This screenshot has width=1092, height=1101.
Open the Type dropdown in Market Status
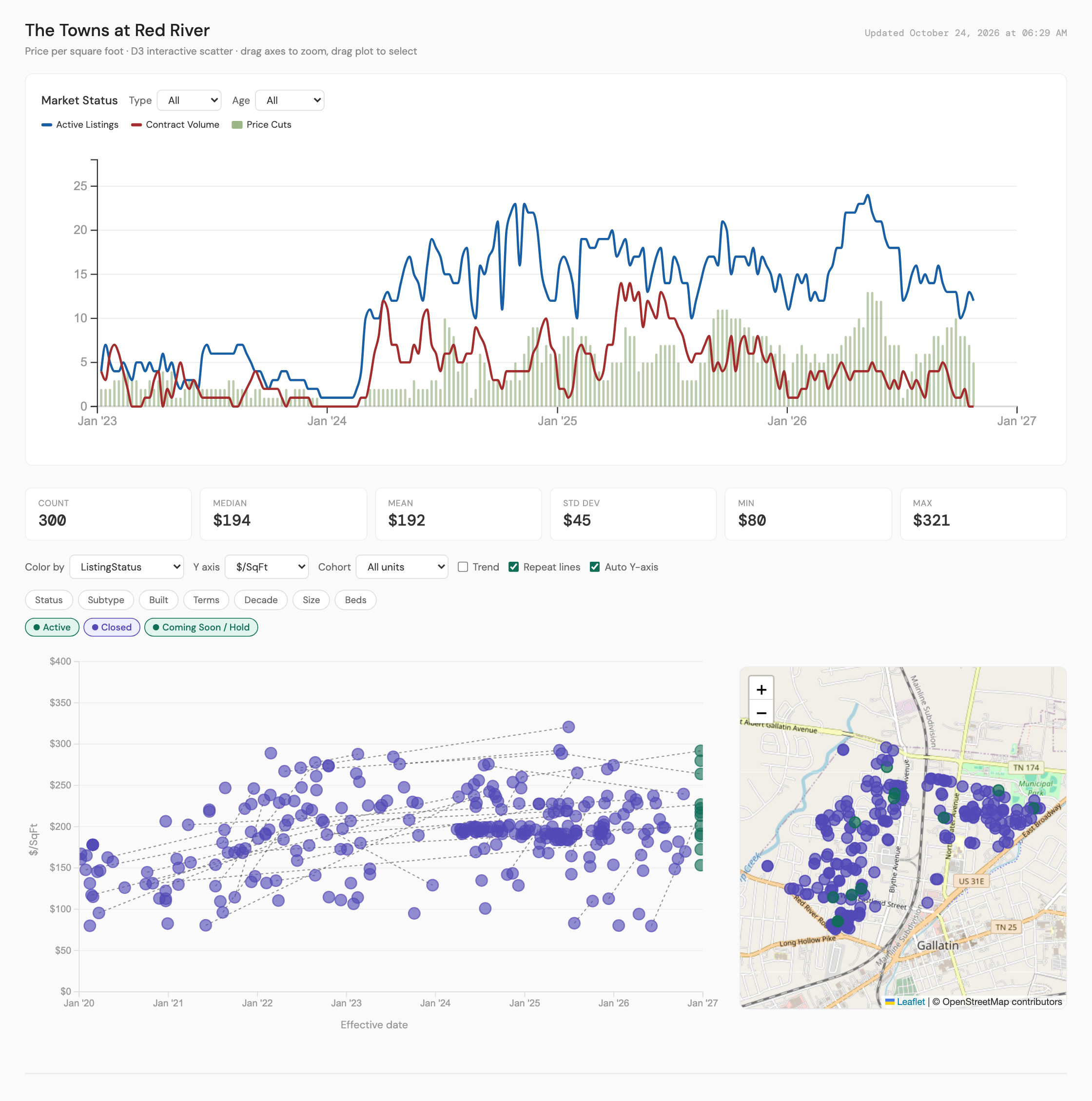[189, 100]
